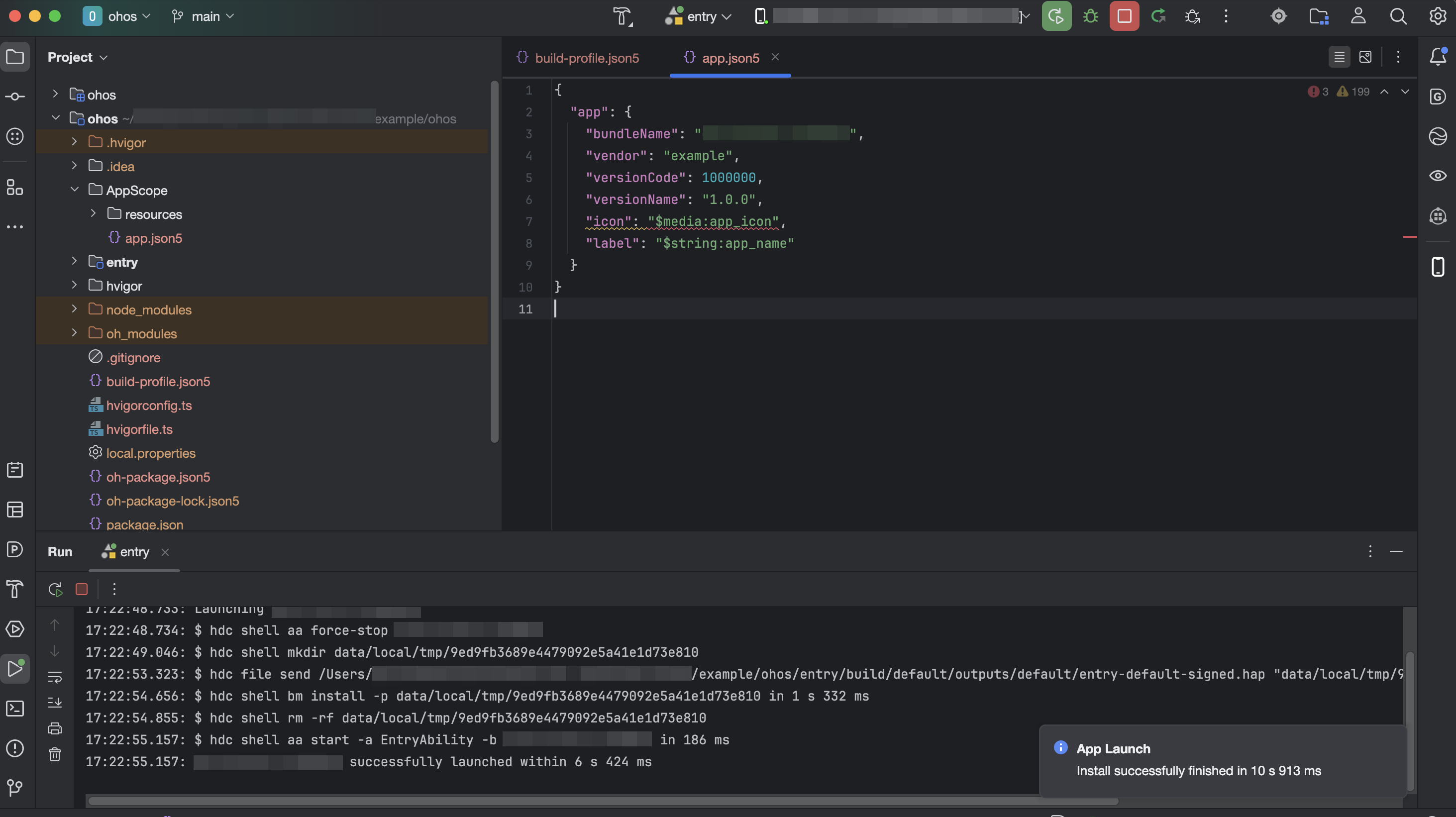Switch the editor to visual preview mode

[1365, 57]
